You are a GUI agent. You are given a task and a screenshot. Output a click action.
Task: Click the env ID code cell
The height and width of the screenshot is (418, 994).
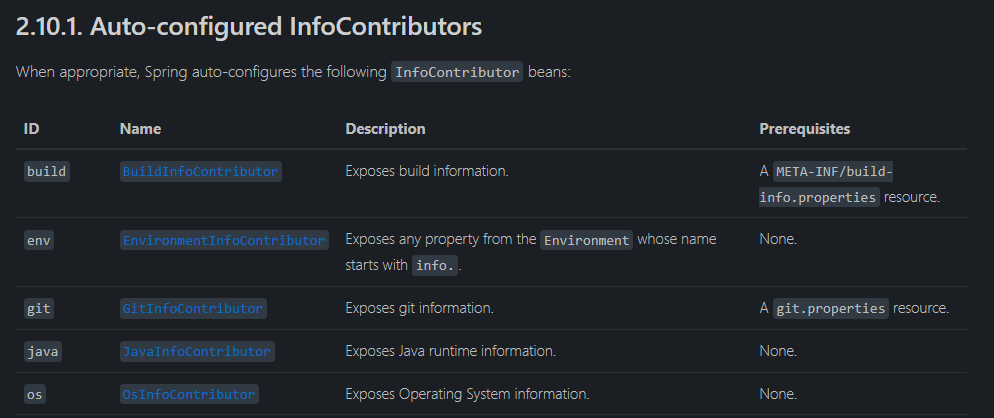38,241
